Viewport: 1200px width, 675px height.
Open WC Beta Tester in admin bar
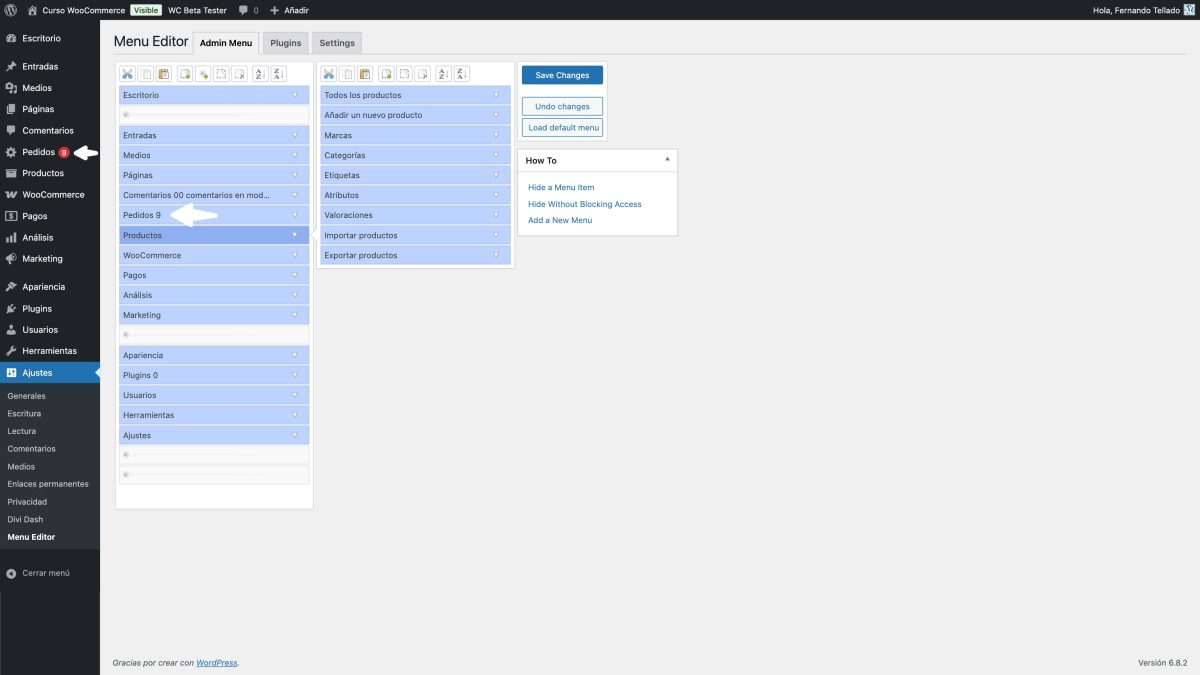(x=197, y=10)
